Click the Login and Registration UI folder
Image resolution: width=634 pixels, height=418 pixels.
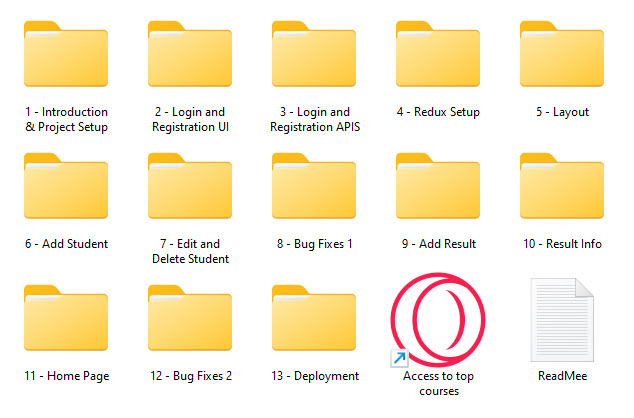190,54
